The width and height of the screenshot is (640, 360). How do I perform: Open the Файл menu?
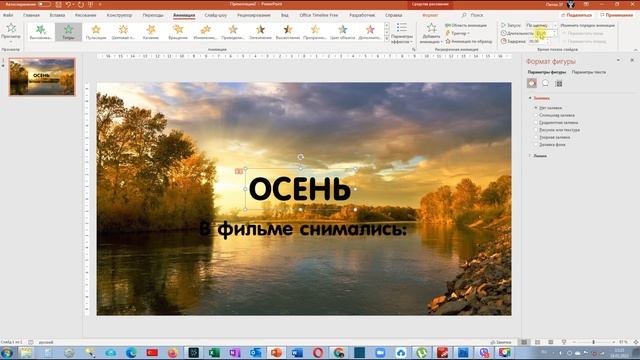tap(8, 15)
